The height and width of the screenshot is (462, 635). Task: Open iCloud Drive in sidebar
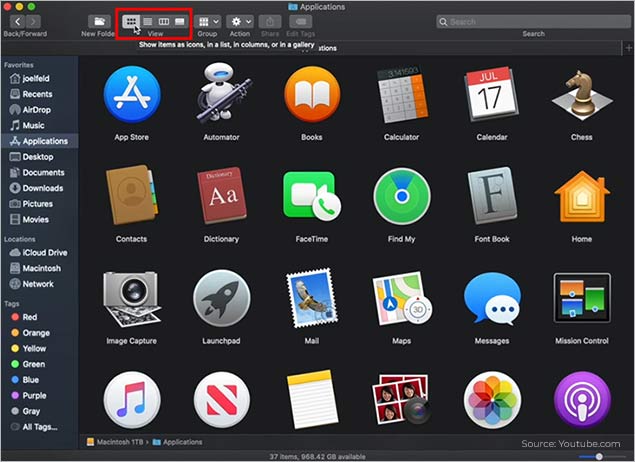40,253
